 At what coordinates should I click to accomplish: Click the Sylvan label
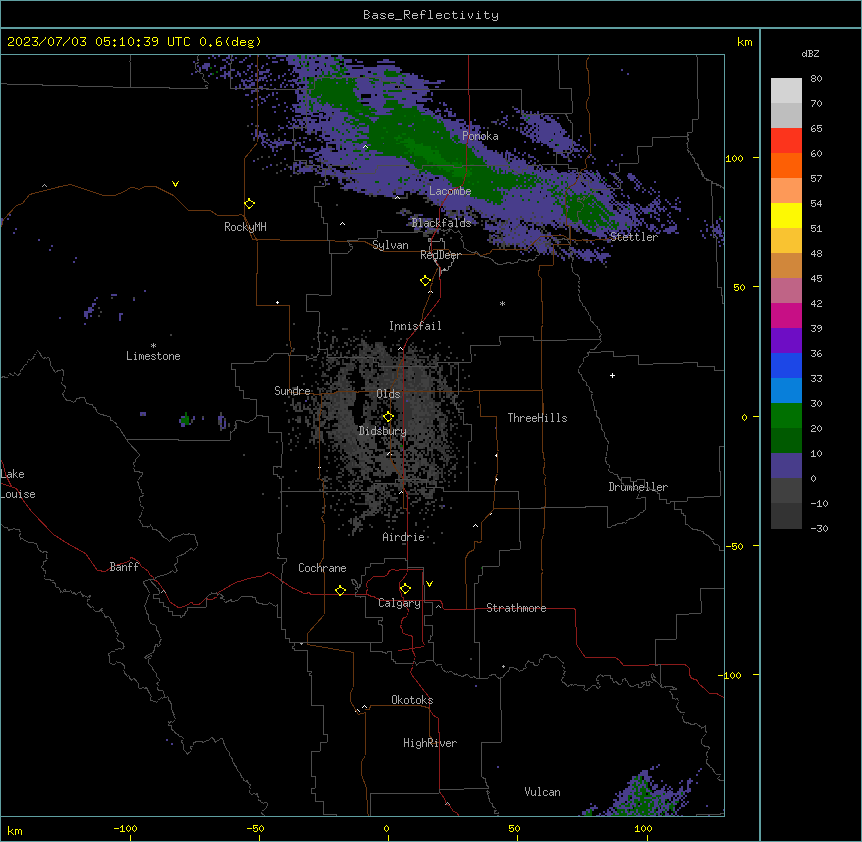point(390,245)
